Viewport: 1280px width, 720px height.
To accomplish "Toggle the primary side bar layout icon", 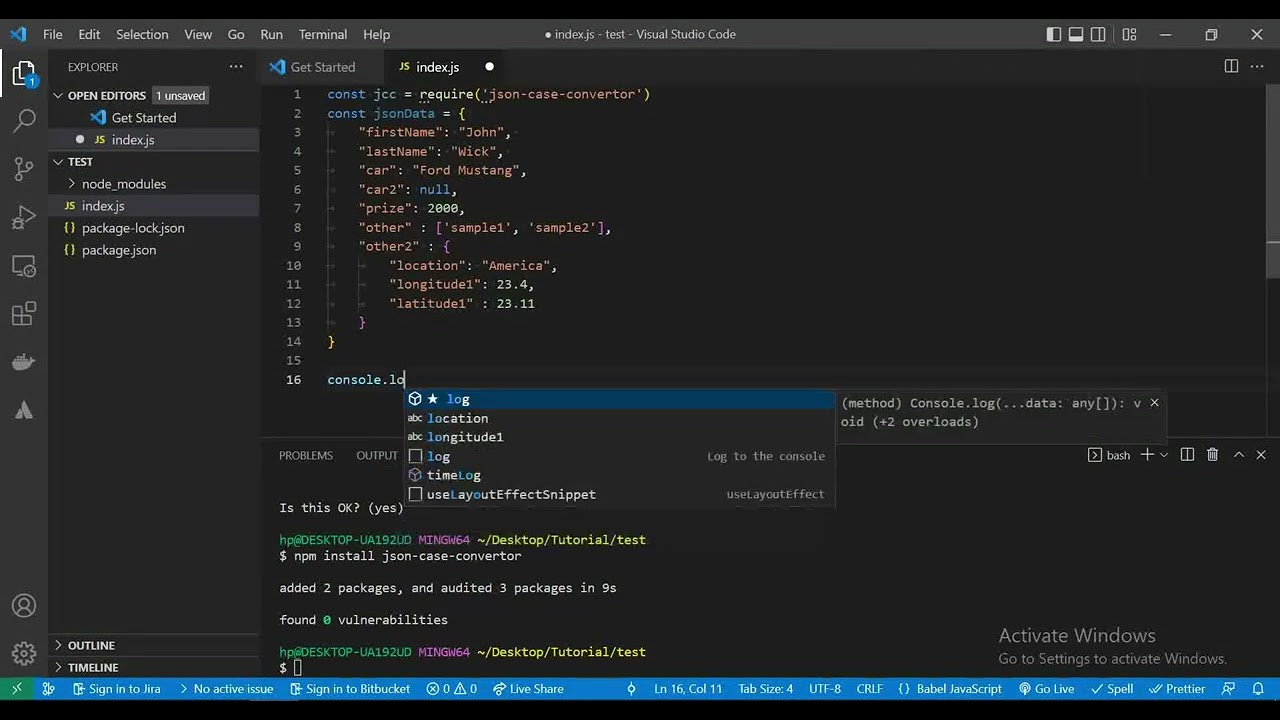I will 1054,34.
